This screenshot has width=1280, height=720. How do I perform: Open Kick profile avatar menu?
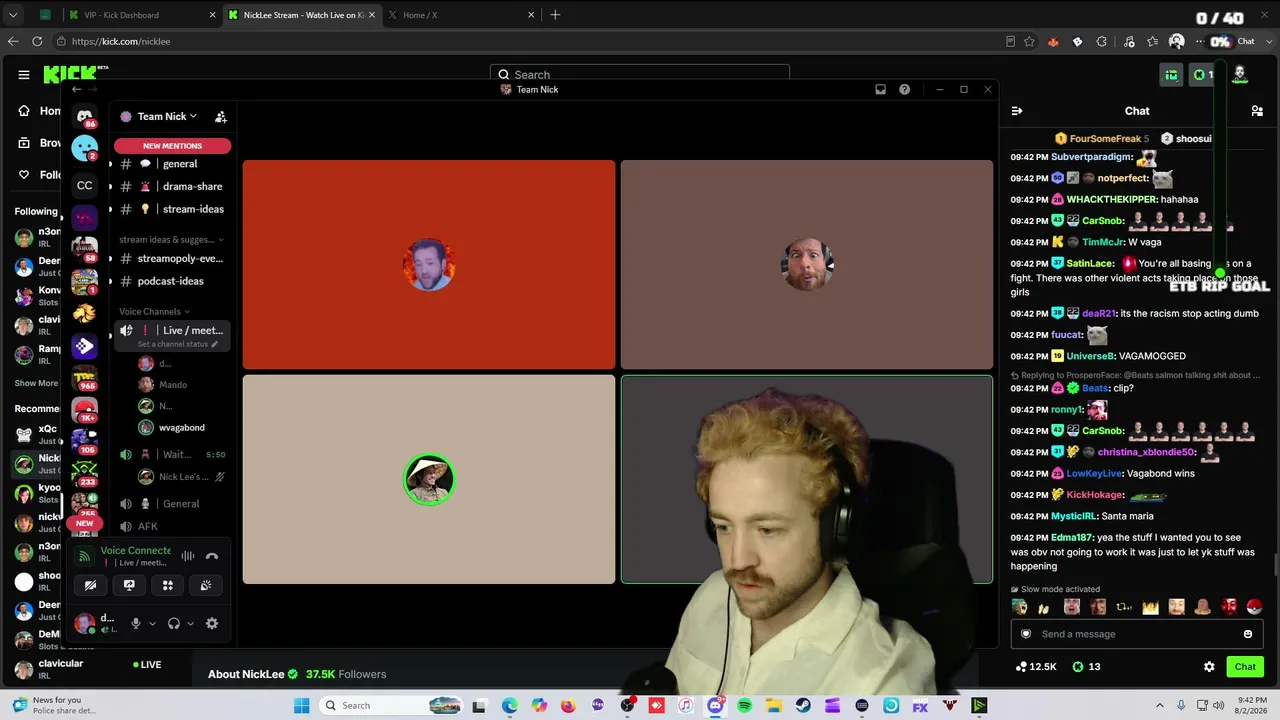point(1240,74)
